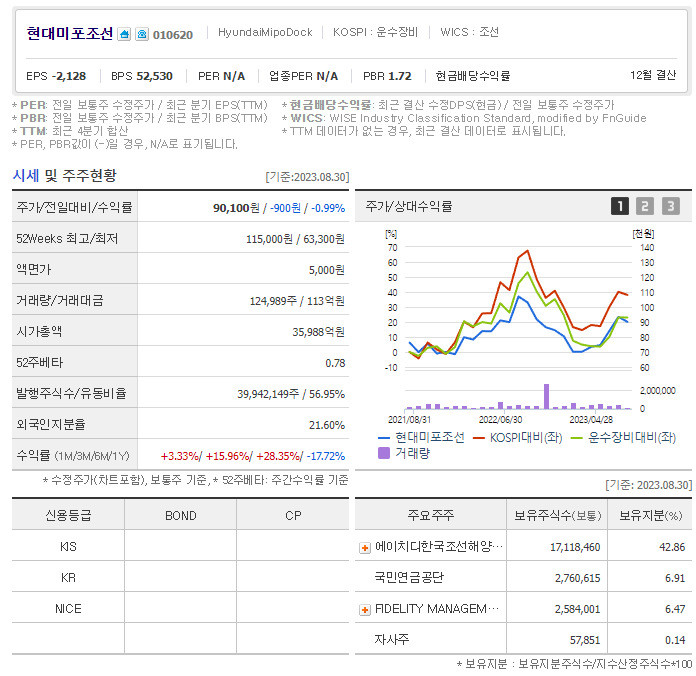Viewport: 696px width, 676px height.
Task: Click the home icon beside 현대미포조선
Action: (x=124, y=34)
